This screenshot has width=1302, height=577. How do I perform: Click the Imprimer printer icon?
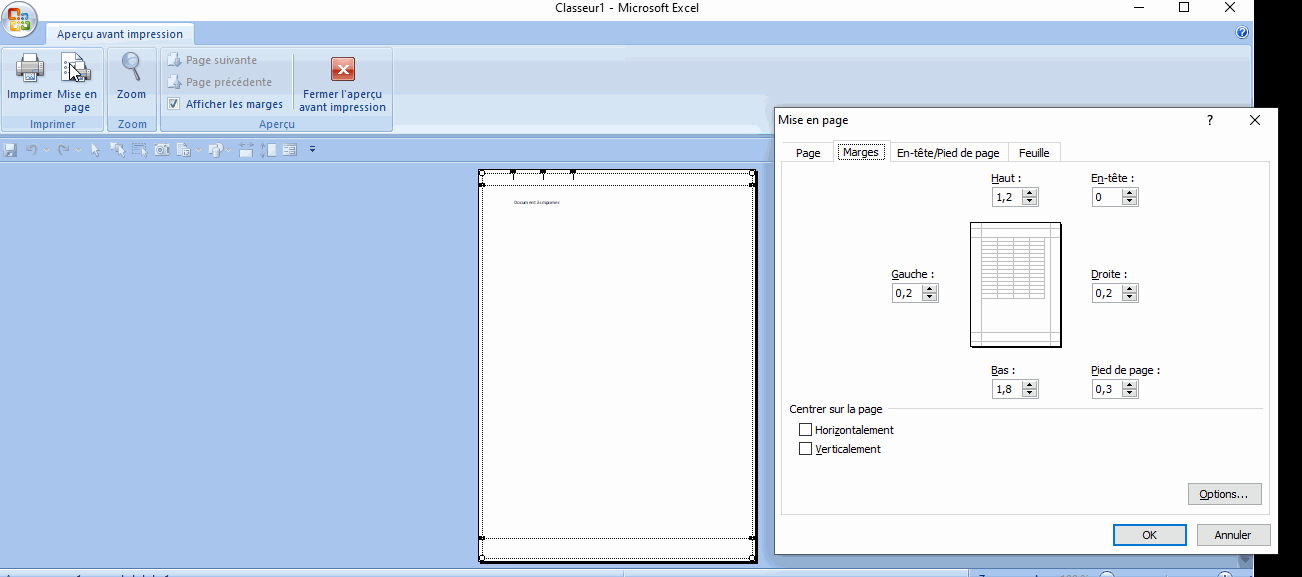click(29, 70)
